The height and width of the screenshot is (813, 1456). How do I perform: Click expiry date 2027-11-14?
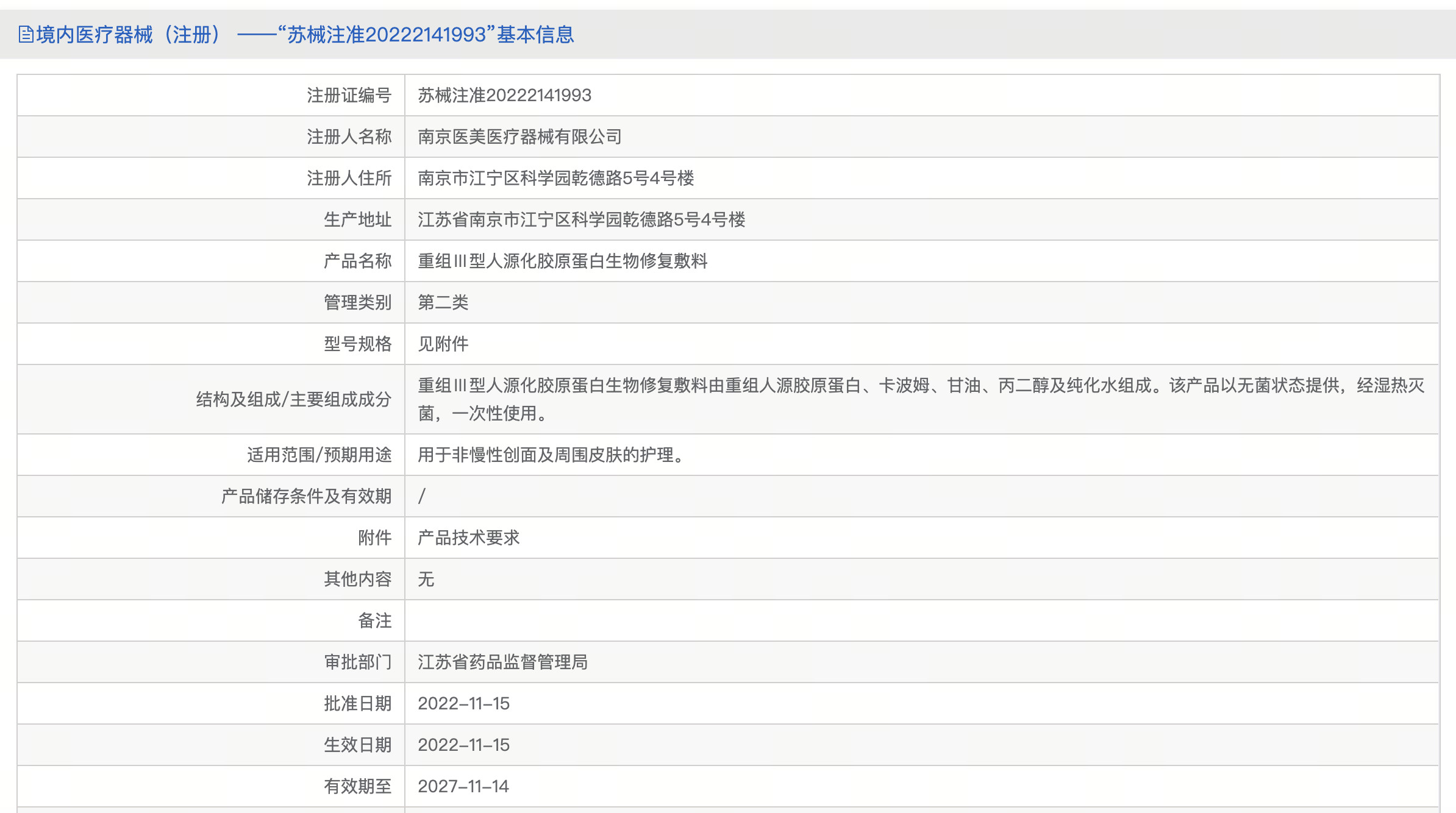point(463,787)
